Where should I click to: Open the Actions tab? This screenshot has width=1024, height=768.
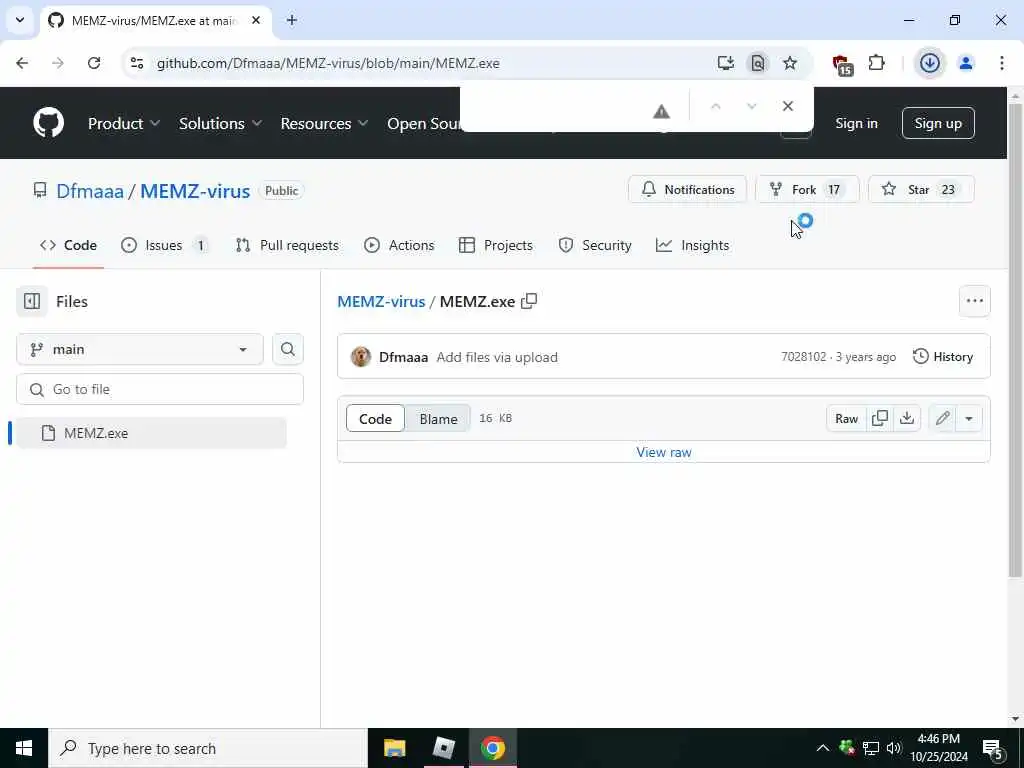[400, 246]
